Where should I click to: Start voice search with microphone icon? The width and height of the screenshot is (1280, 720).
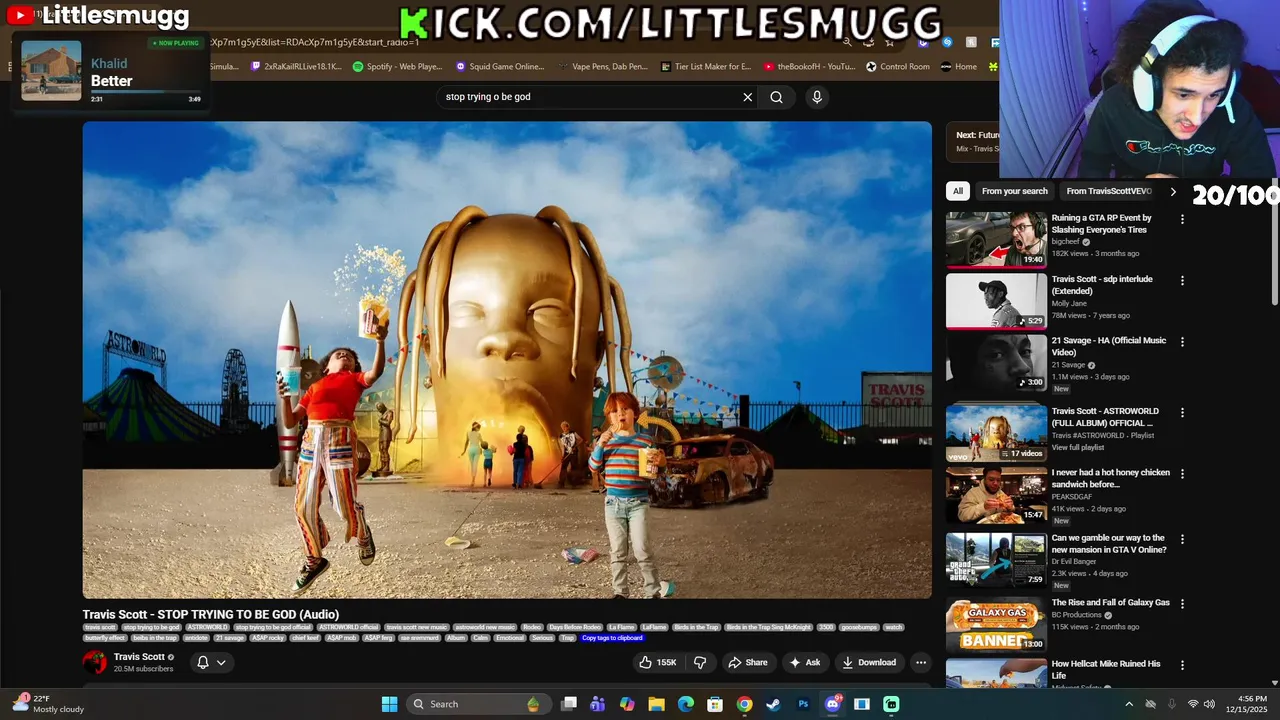(x=817, y=97)
